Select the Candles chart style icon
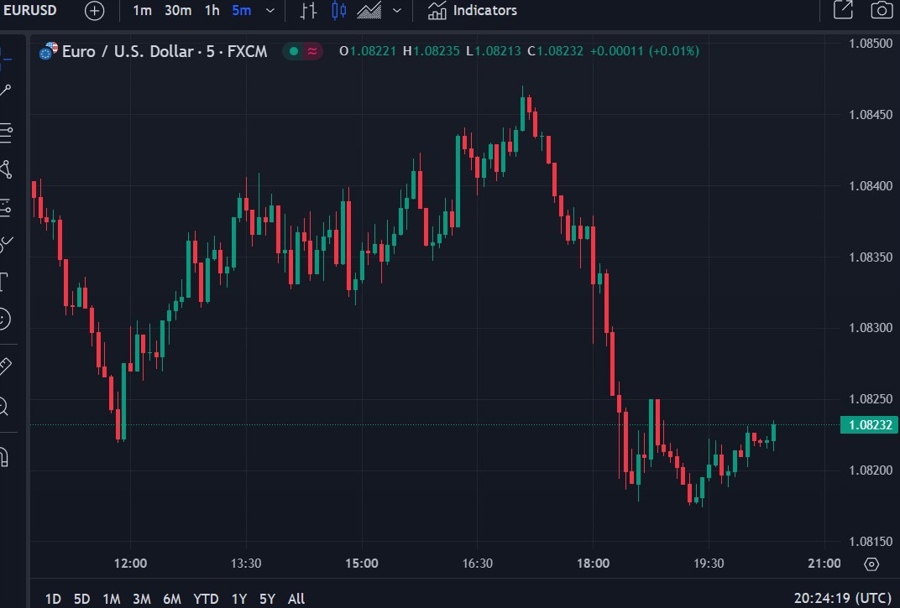Image resolution: width=900 pixels, height=608 pixels. point(339,10)
